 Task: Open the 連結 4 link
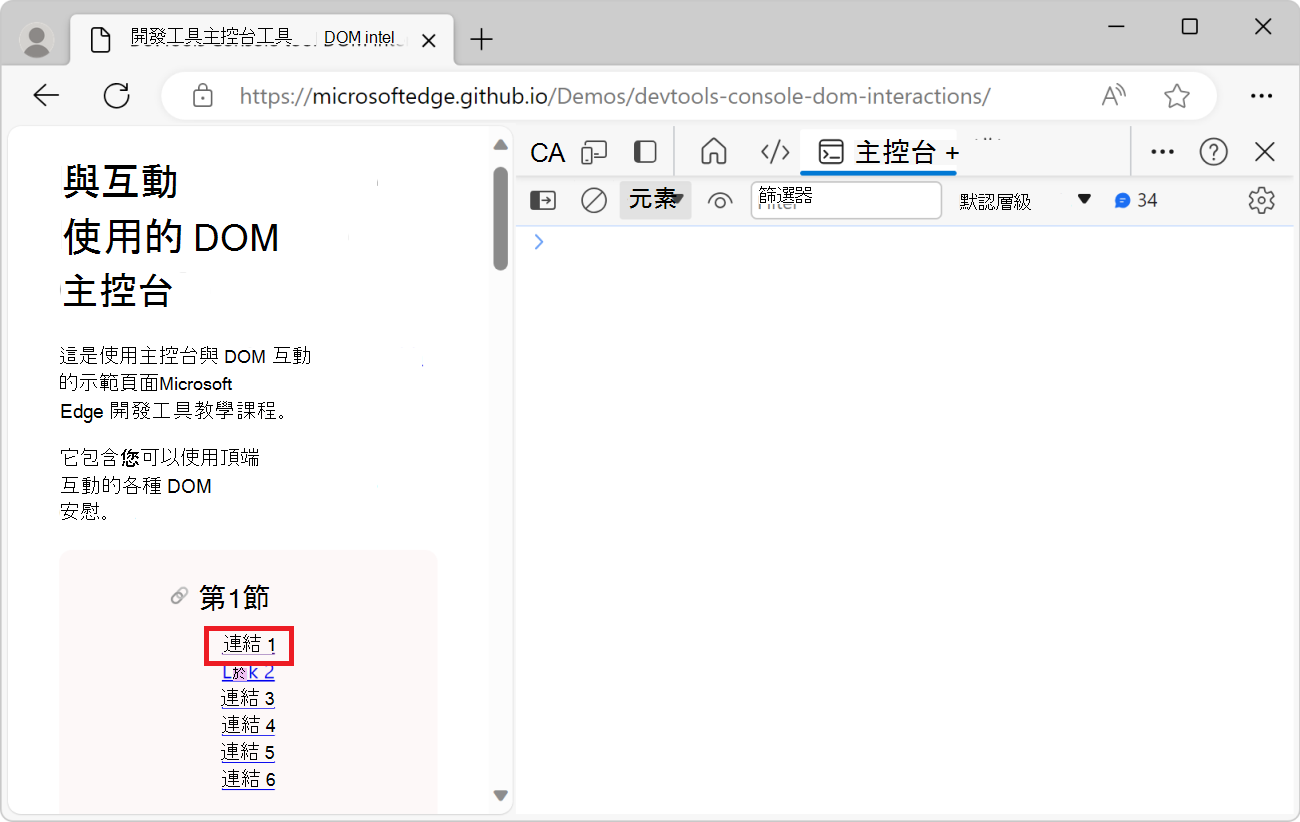tap(248, 725)
